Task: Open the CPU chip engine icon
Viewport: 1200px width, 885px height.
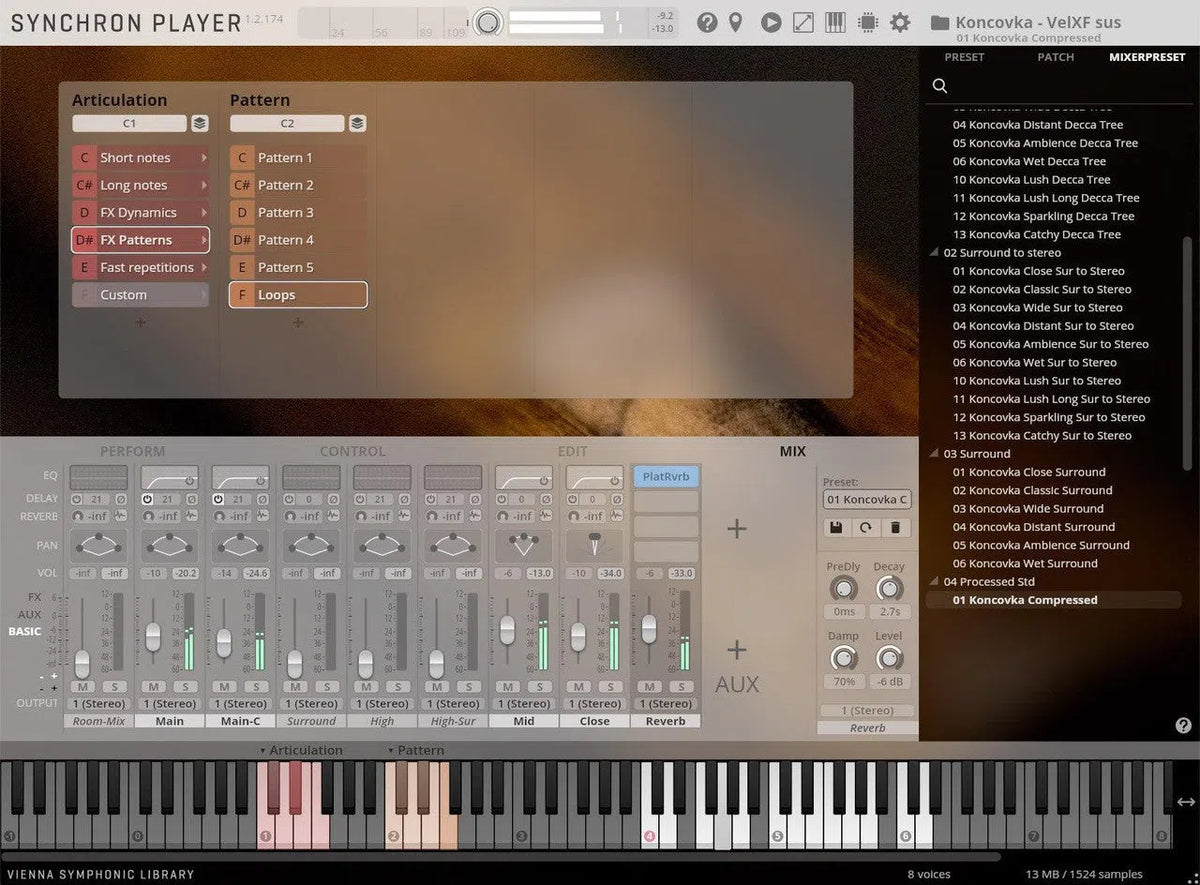Action: (x=868, y=22)
